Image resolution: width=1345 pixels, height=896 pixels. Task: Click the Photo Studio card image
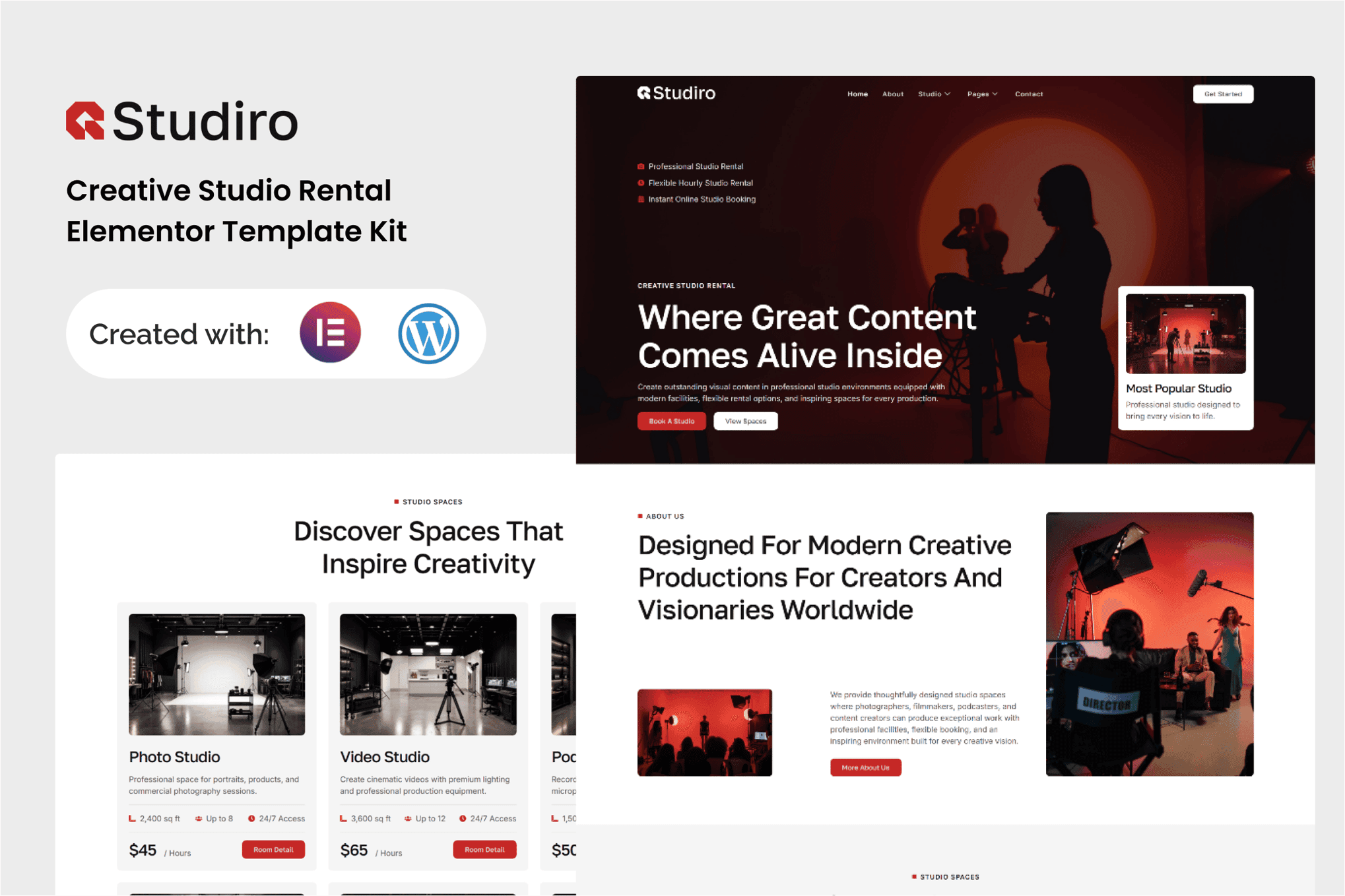216,674
